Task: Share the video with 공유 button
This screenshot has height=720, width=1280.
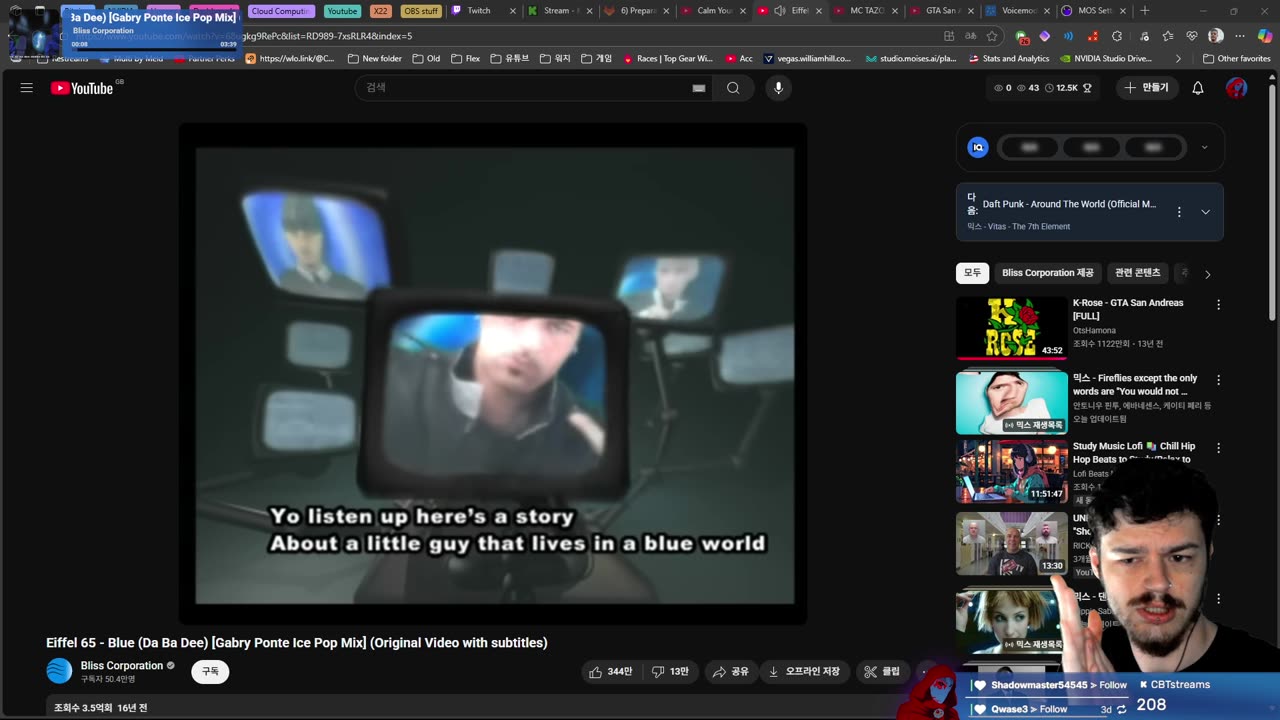Action: 731,672
